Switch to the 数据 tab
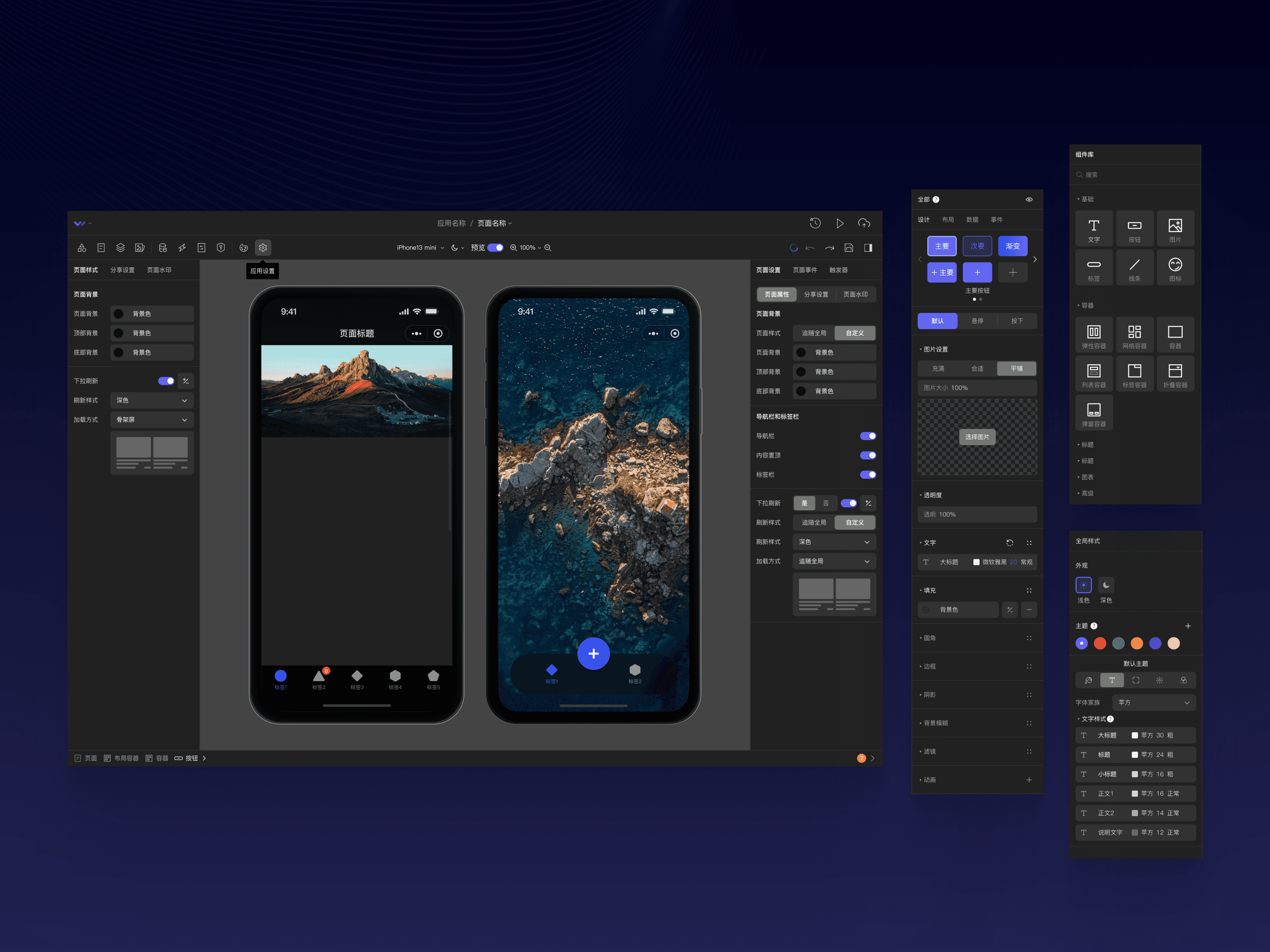The width and height of the screenshot is (1270, 952). [x=972, y=220]
